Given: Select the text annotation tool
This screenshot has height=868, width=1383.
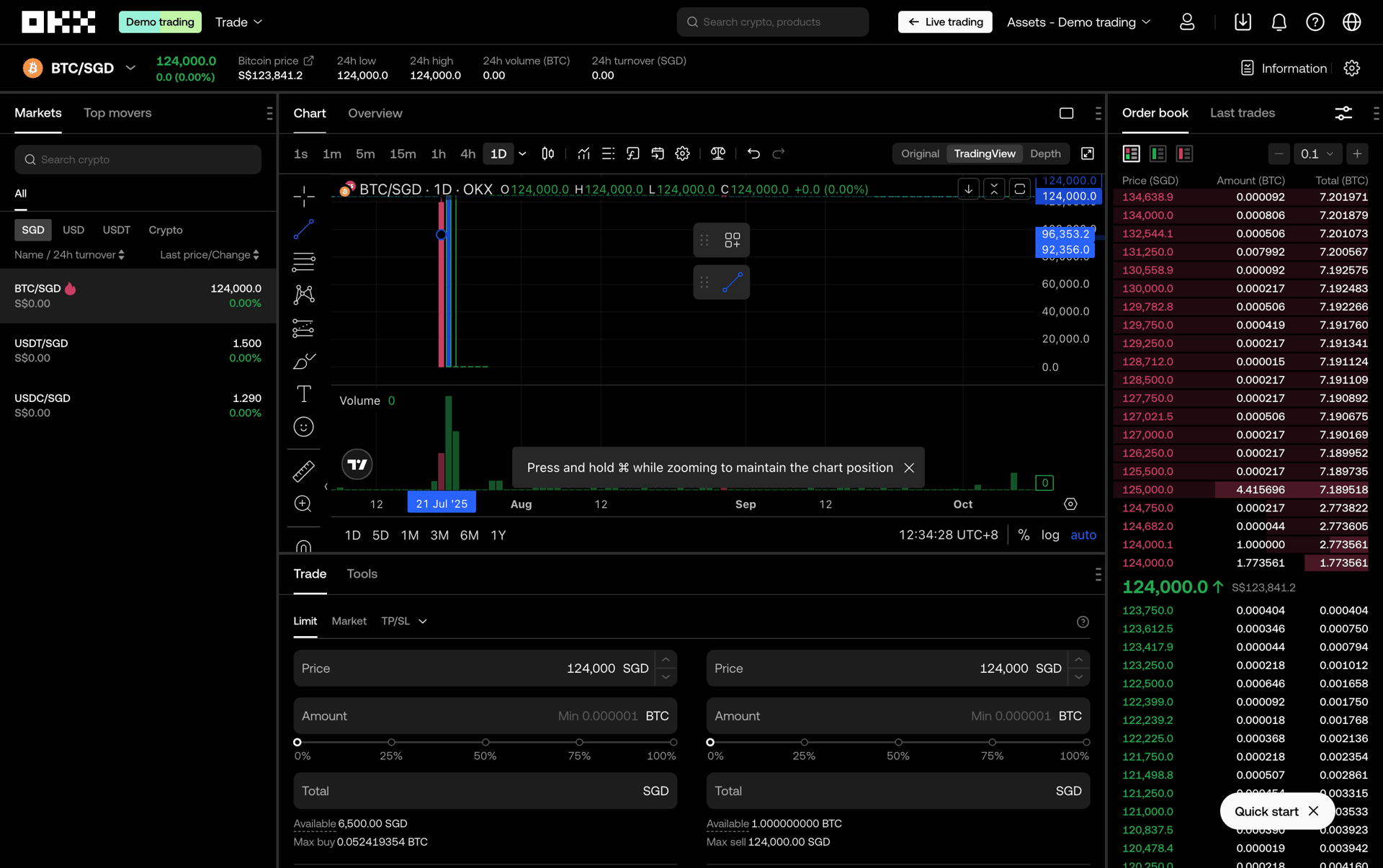Looking at the screenshot, I should click(x=303, y=393).
